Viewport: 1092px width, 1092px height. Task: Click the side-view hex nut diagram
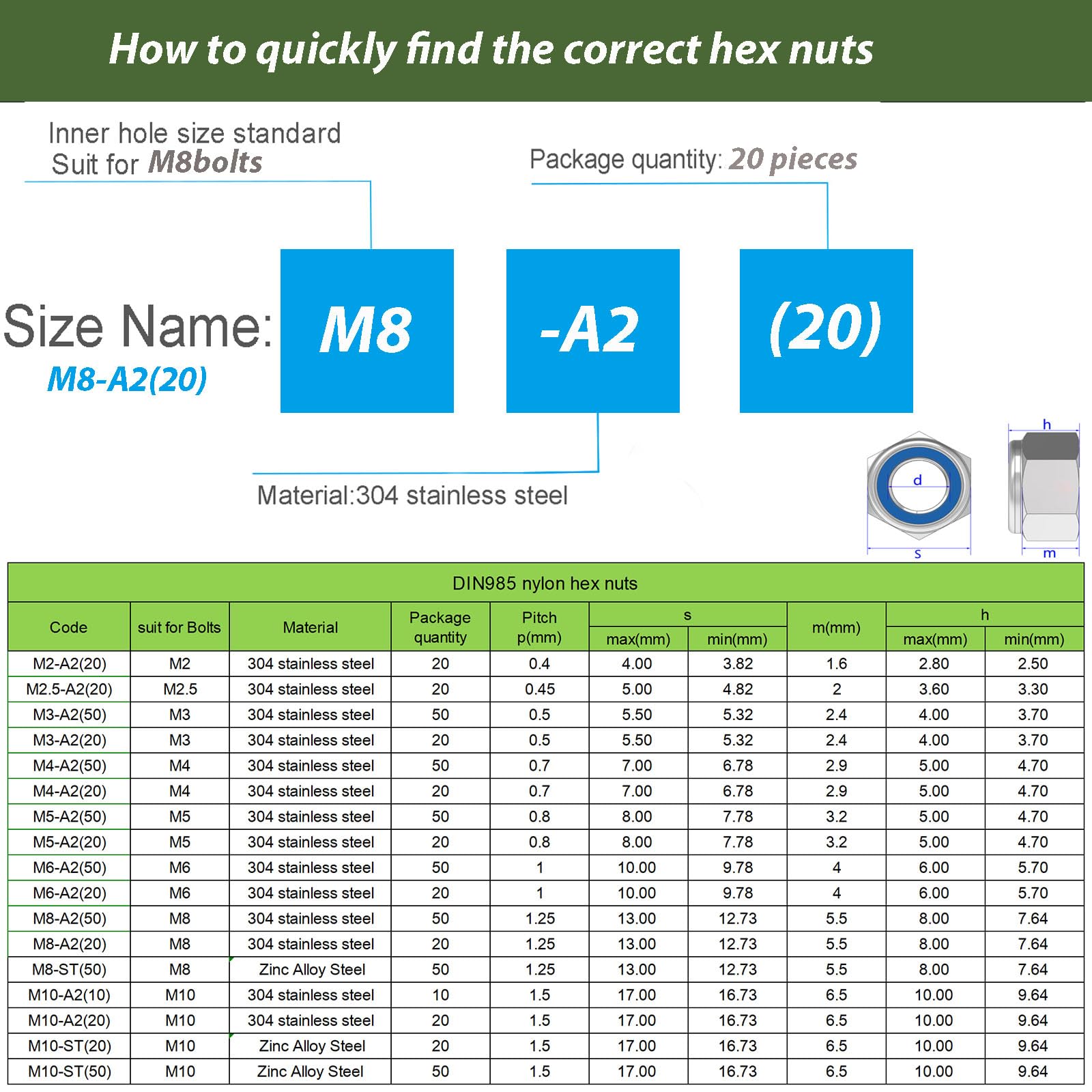click(x=1044, y=485)
